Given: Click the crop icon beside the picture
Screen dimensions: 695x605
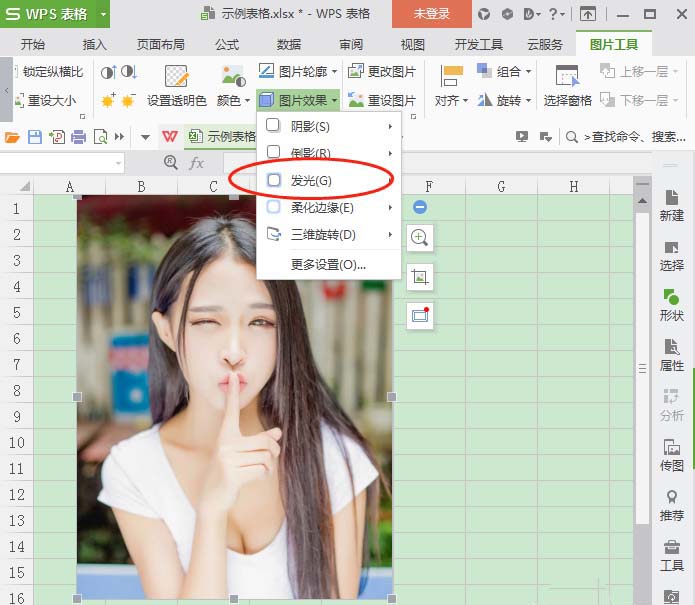Looking at the screenshot, I should point(420,277).
